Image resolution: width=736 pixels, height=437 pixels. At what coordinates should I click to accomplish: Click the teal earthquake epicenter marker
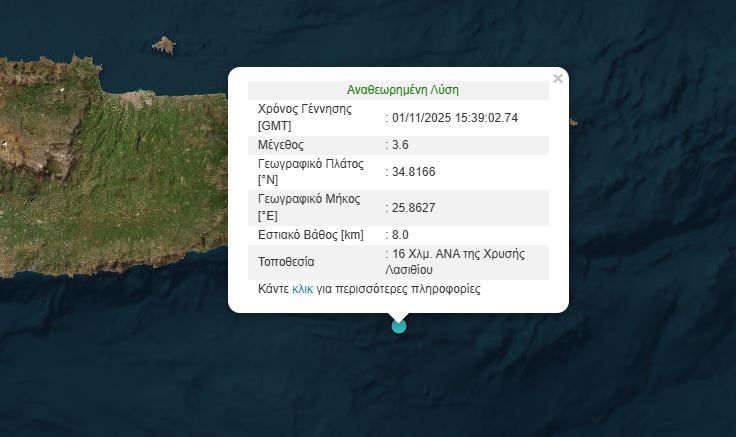(x=399, y=325)
